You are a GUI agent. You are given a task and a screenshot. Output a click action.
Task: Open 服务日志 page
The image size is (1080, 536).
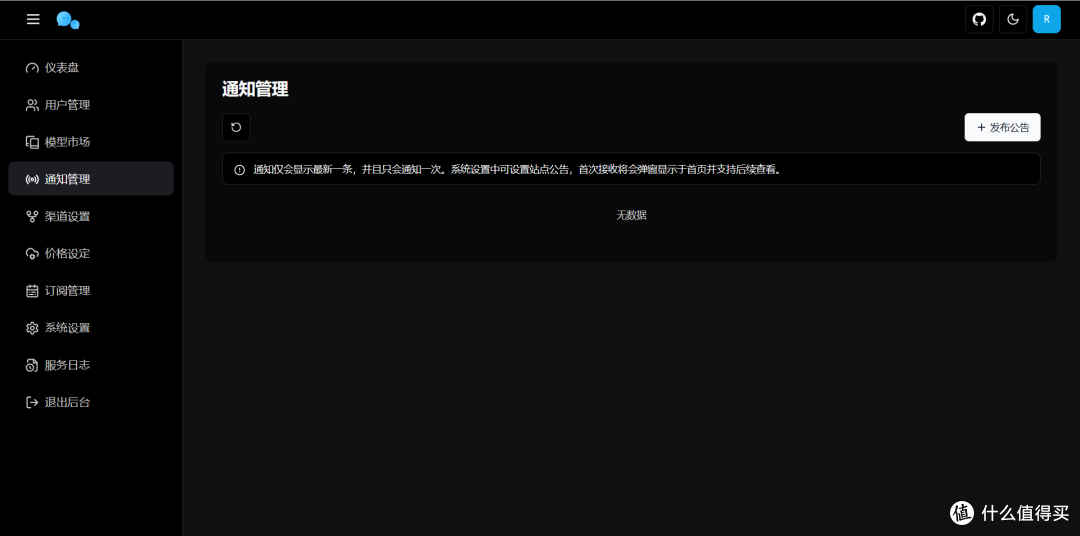coord(91,365)
